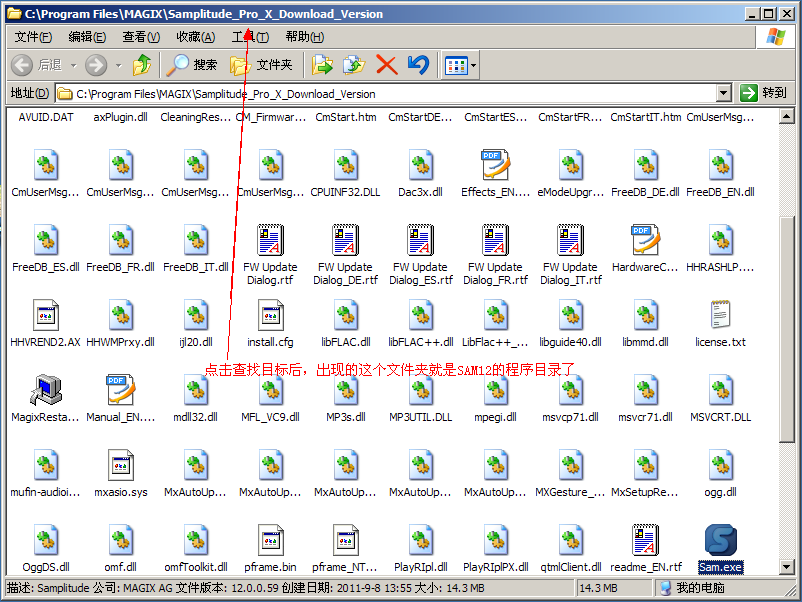Open the Search pane
Image resolution: width=802 pixels, height=602 pixels.
[x=192, y=65]
